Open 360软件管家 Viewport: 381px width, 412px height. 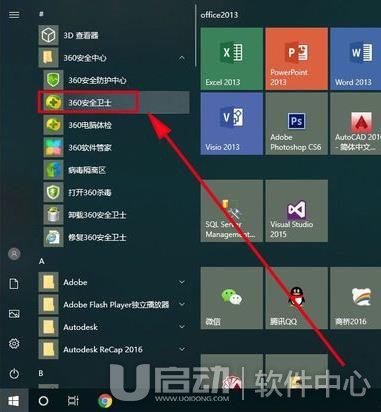(116, 147)
